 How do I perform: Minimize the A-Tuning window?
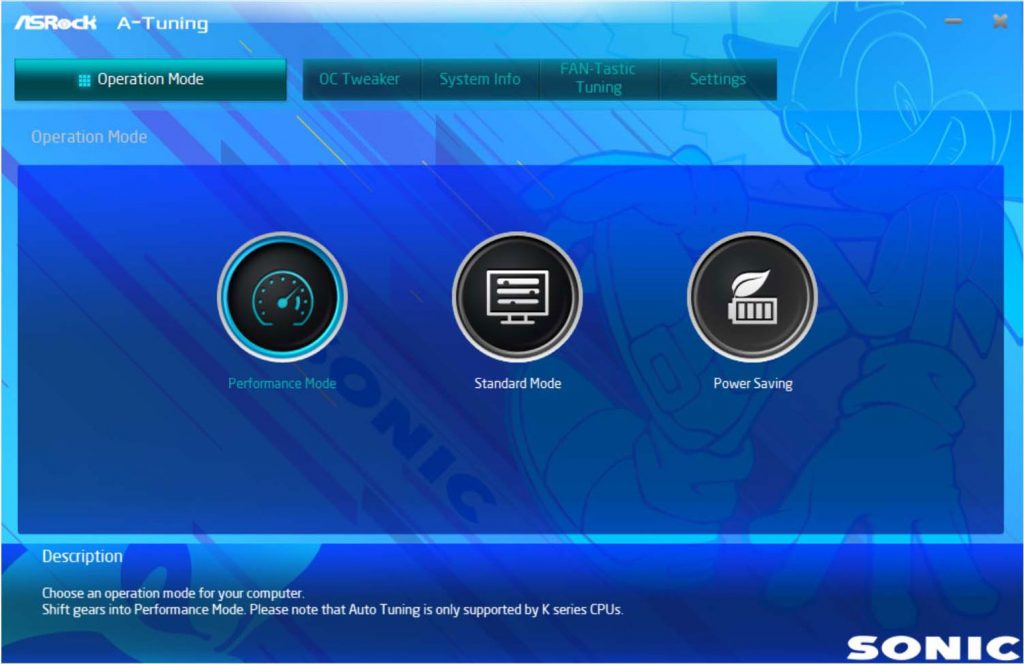tap(954, 22)
